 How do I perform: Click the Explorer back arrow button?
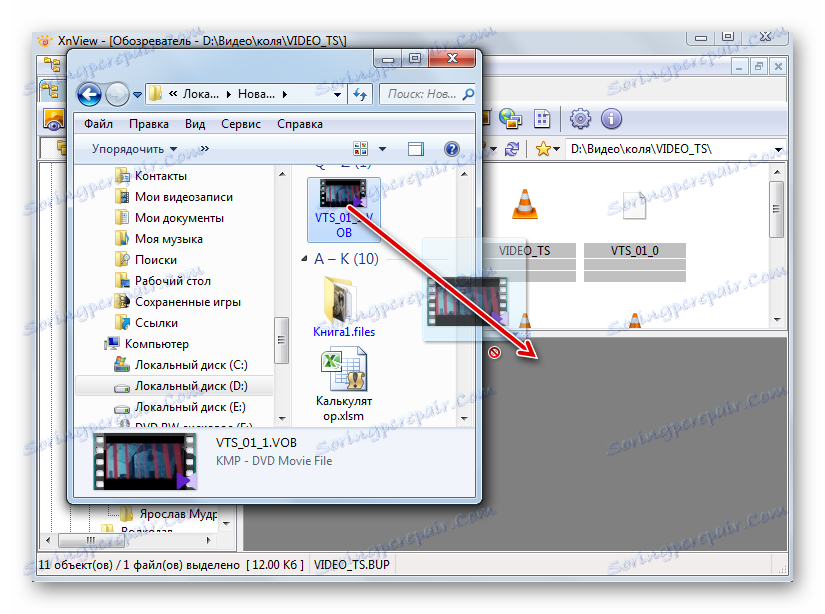tap(89, 95)
